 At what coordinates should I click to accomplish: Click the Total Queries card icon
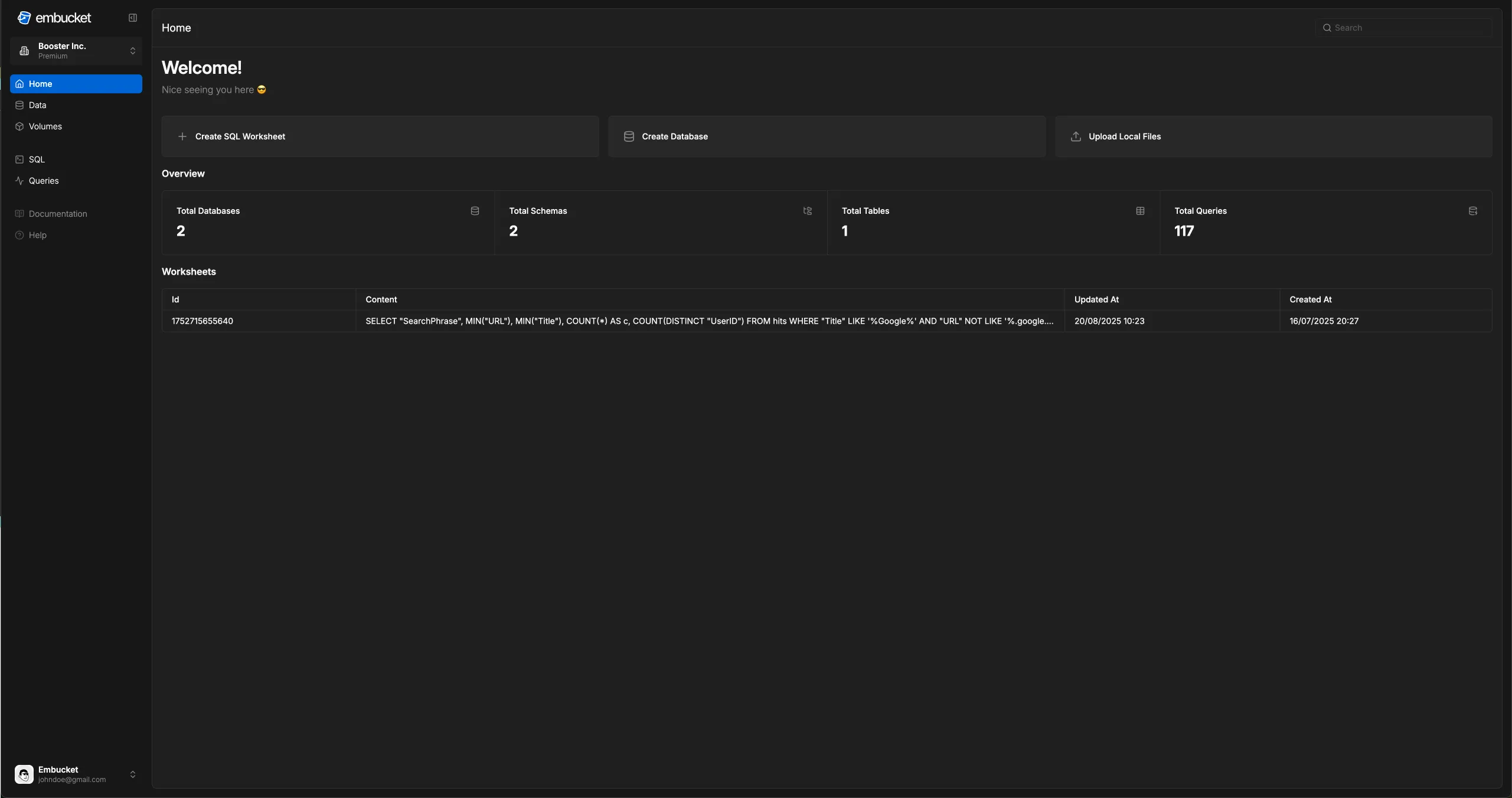(x=1473, y=211)
